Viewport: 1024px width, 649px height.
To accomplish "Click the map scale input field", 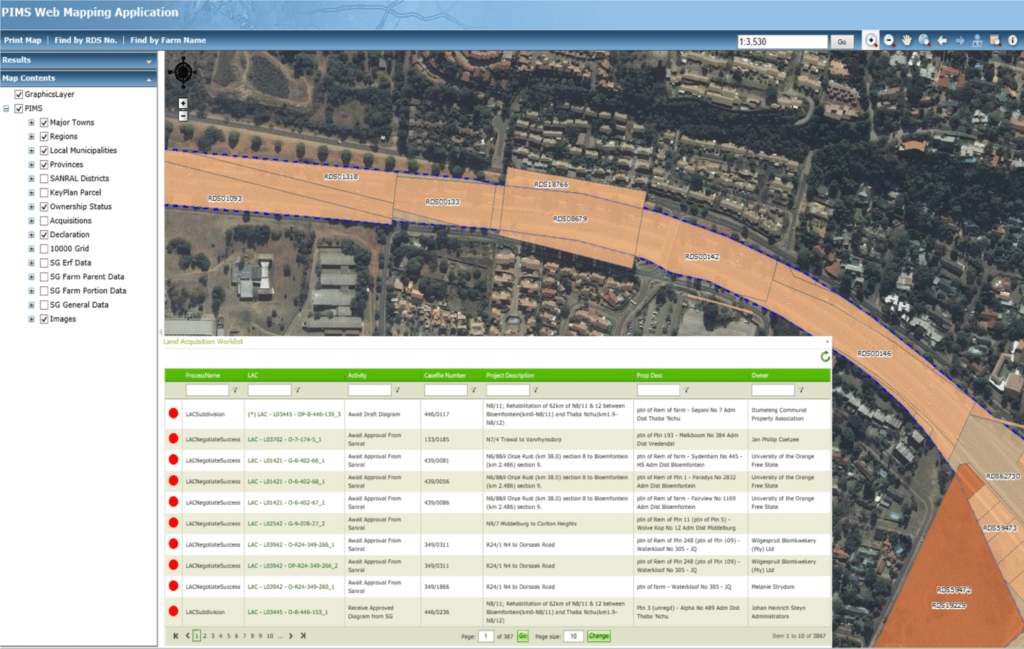I will tap(782, 41).
